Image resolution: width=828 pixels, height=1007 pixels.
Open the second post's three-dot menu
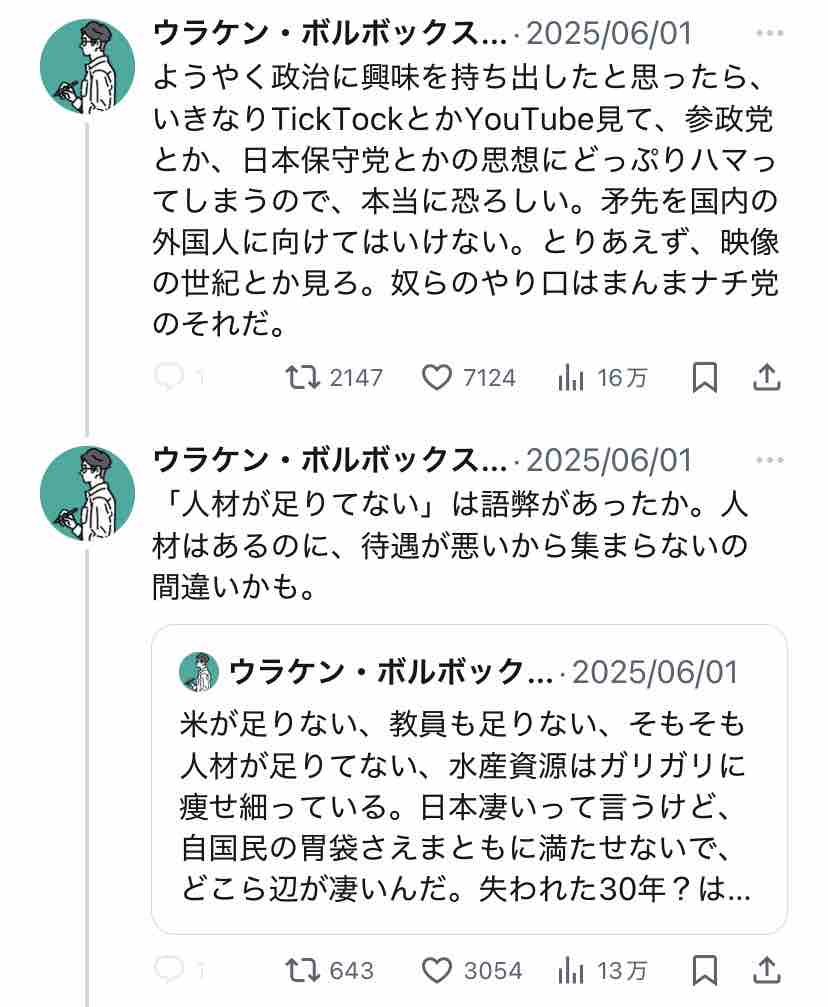pyautogui.click(x=770, y=460)
